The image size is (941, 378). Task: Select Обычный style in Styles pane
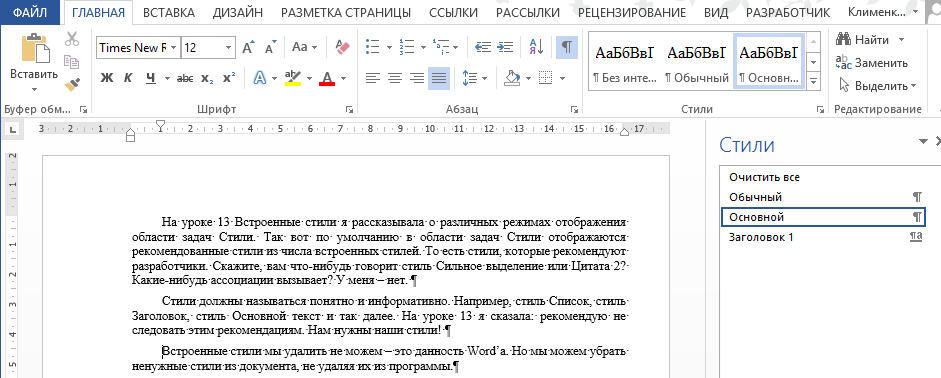(x=822, y=197)
